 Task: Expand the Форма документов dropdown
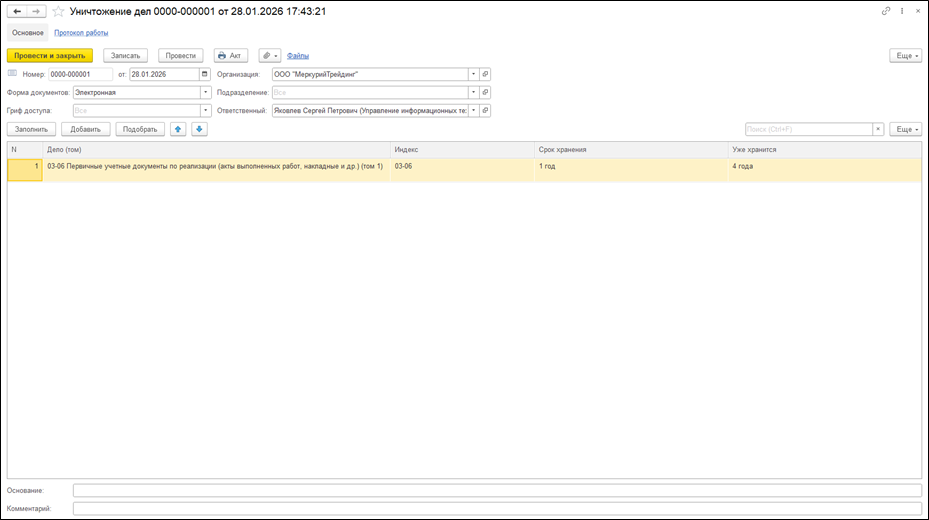click(x=205, y=92)
